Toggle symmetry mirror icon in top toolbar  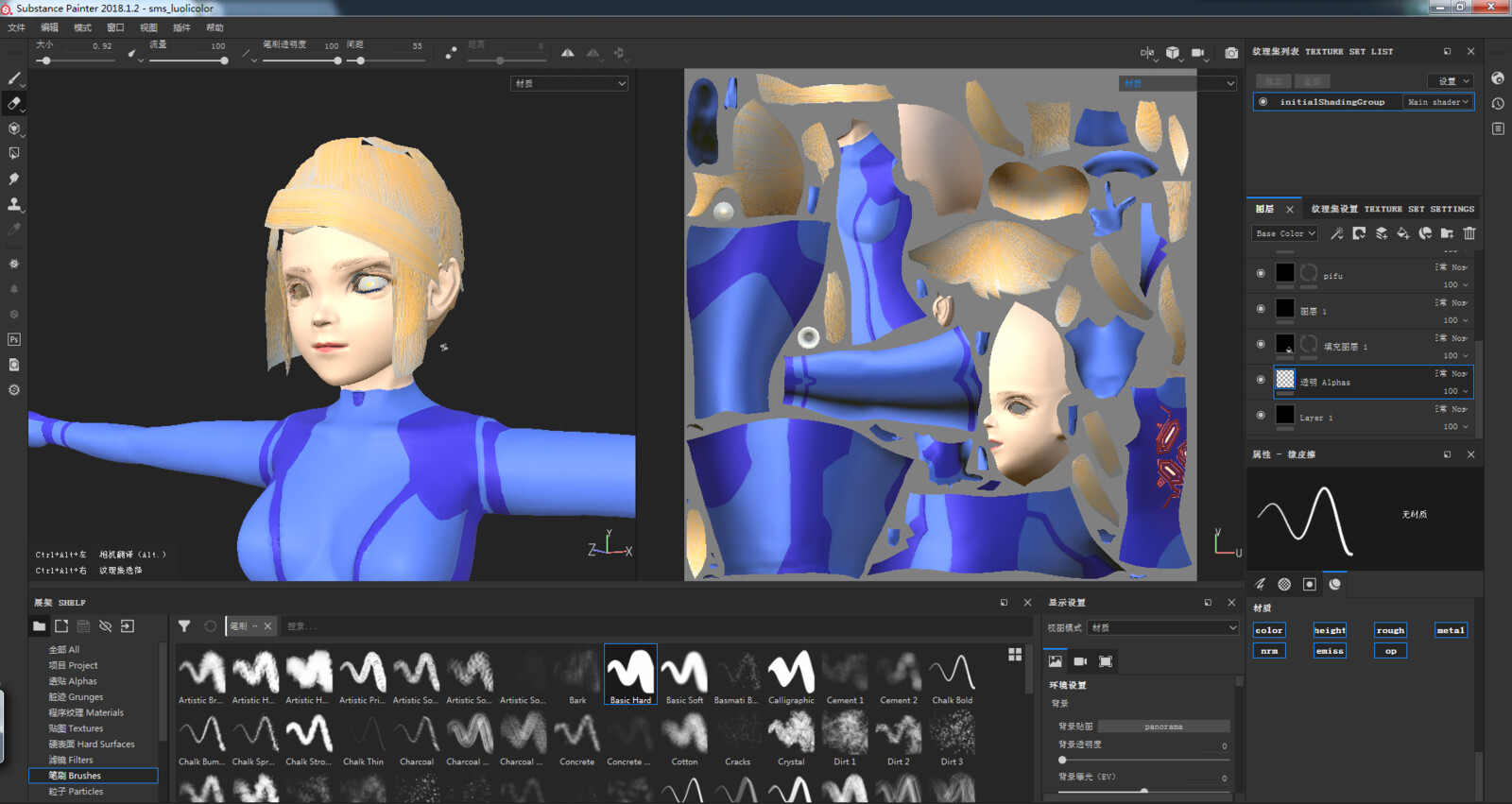(567, 53)
